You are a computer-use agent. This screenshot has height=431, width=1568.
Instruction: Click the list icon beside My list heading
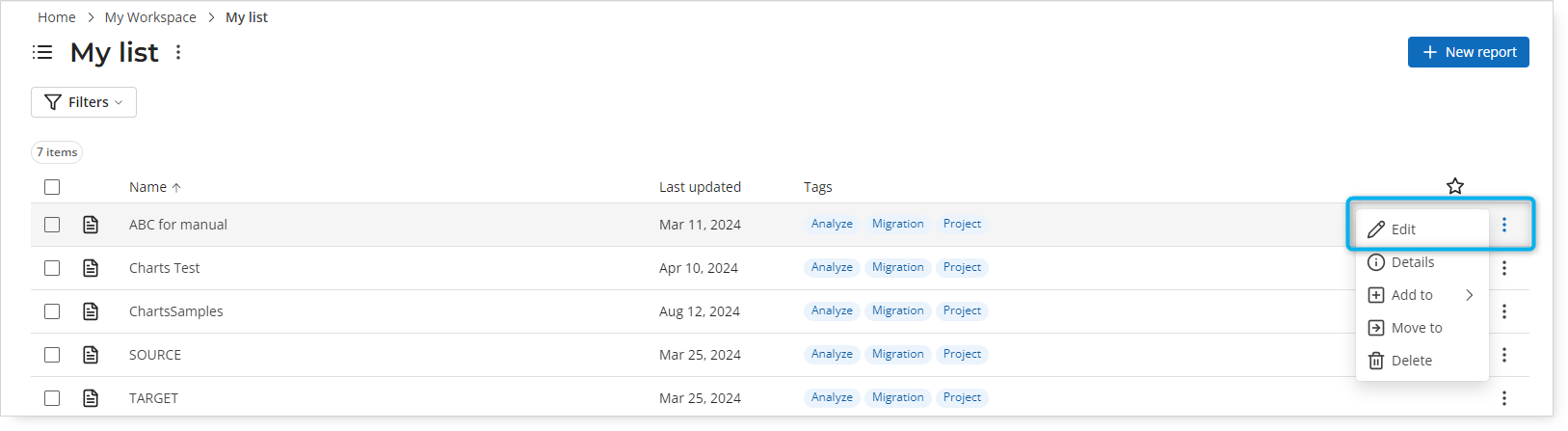[x=42, y=52]
